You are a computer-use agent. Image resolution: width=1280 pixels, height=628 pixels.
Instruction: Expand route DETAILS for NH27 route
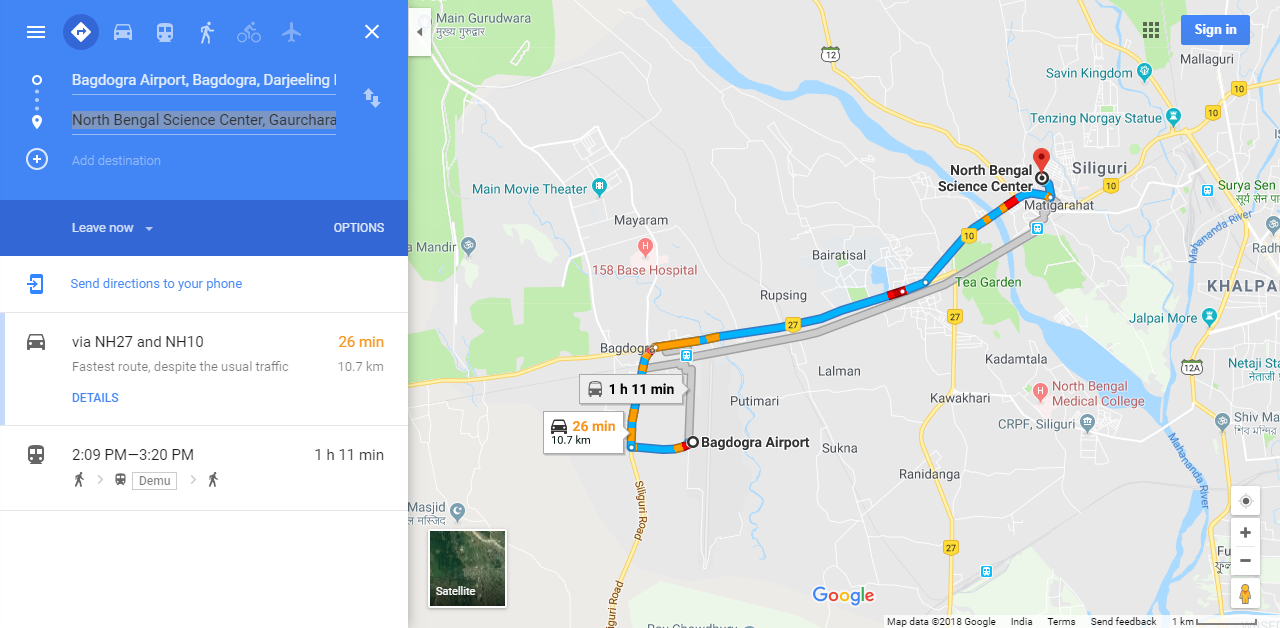coord(95,398)
